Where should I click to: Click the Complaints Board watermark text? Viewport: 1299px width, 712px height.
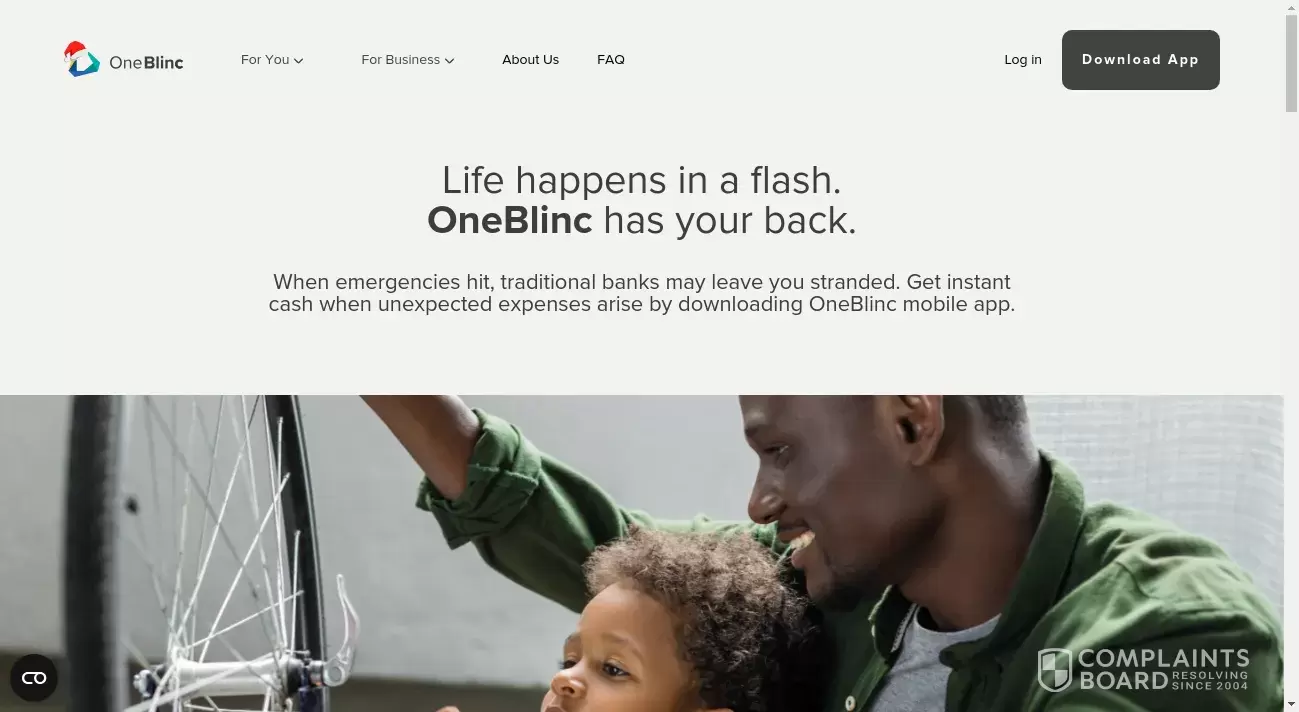point(1164,670)
